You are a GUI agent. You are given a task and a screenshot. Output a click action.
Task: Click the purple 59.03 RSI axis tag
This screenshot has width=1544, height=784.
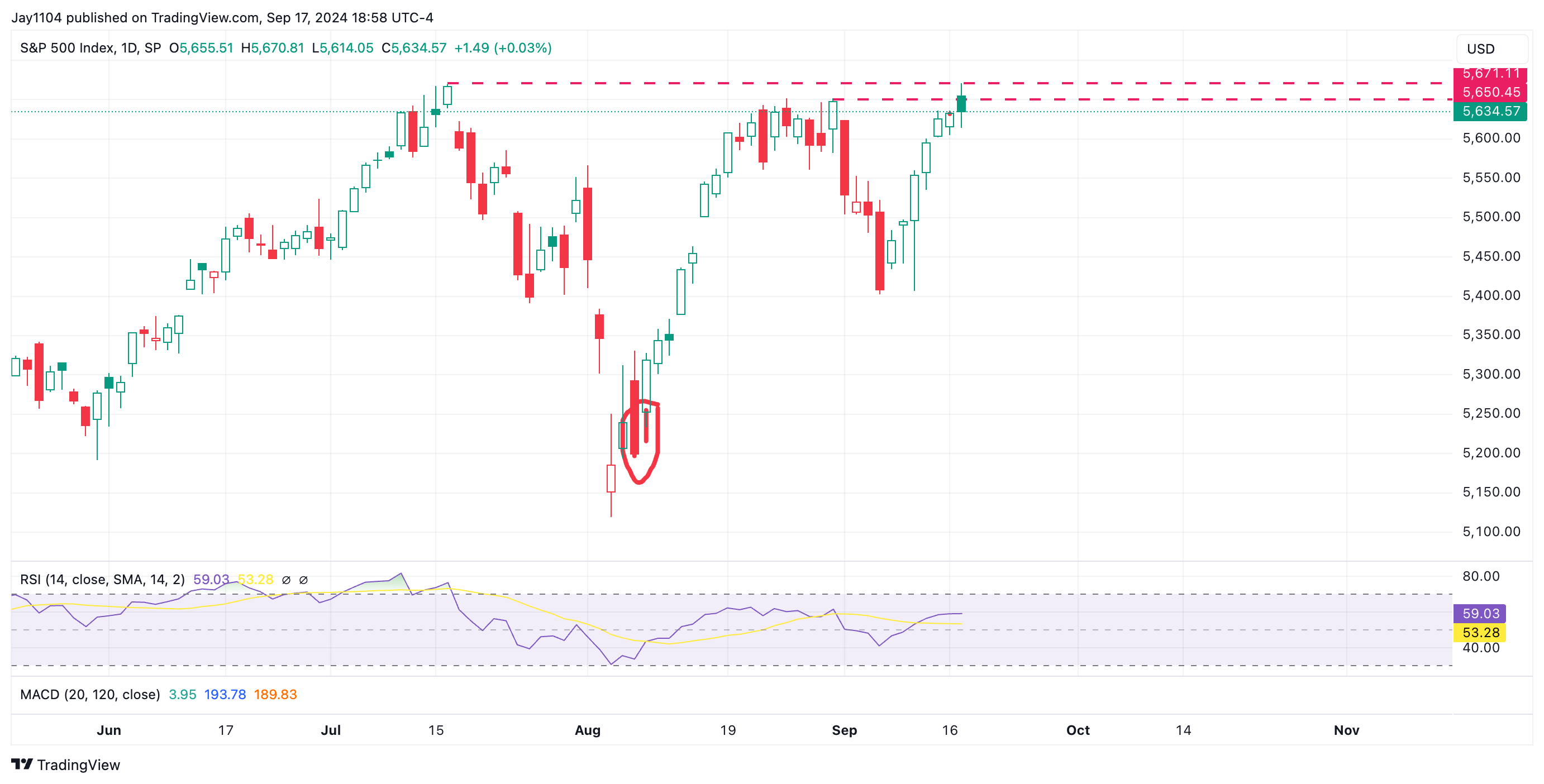[1480, 614]
